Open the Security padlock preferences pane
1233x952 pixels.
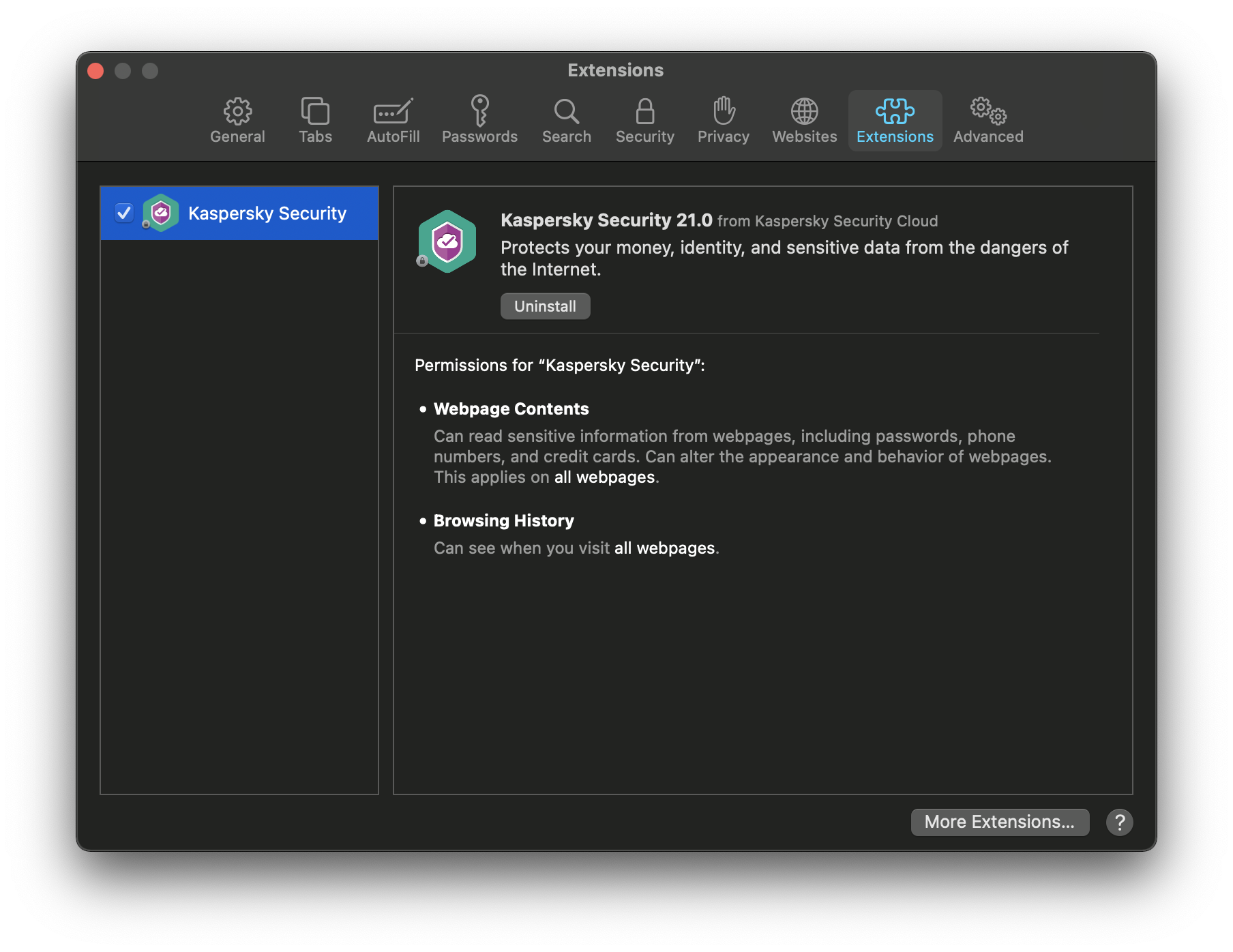click(x=645, y=121)
